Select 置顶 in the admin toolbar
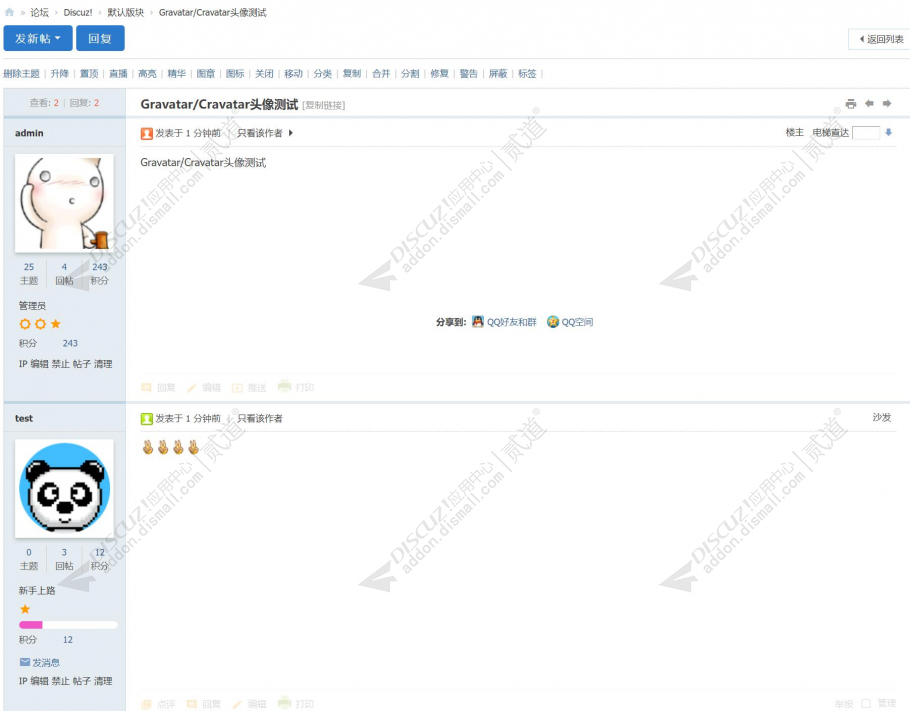The image size is (910, 711). (x=88, y=73)
